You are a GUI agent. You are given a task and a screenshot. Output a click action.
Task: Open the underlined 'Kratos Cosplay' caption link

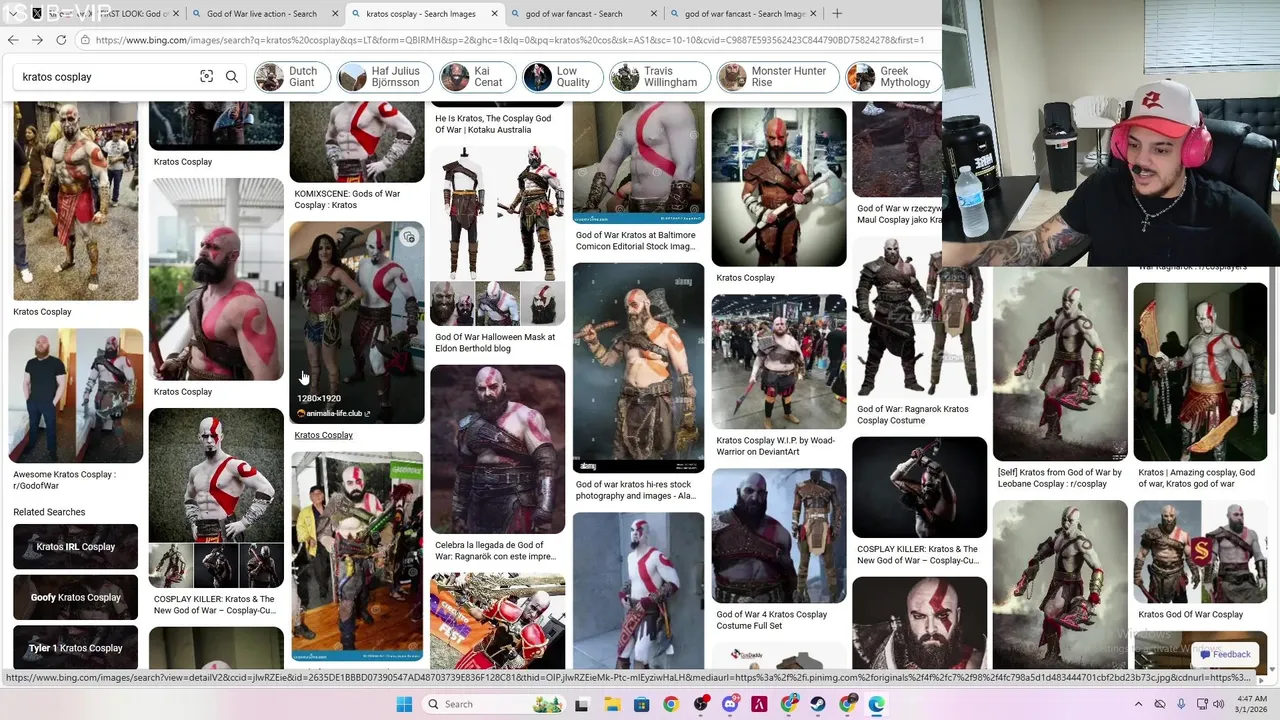pyautogui.click(x=323, y=435)
